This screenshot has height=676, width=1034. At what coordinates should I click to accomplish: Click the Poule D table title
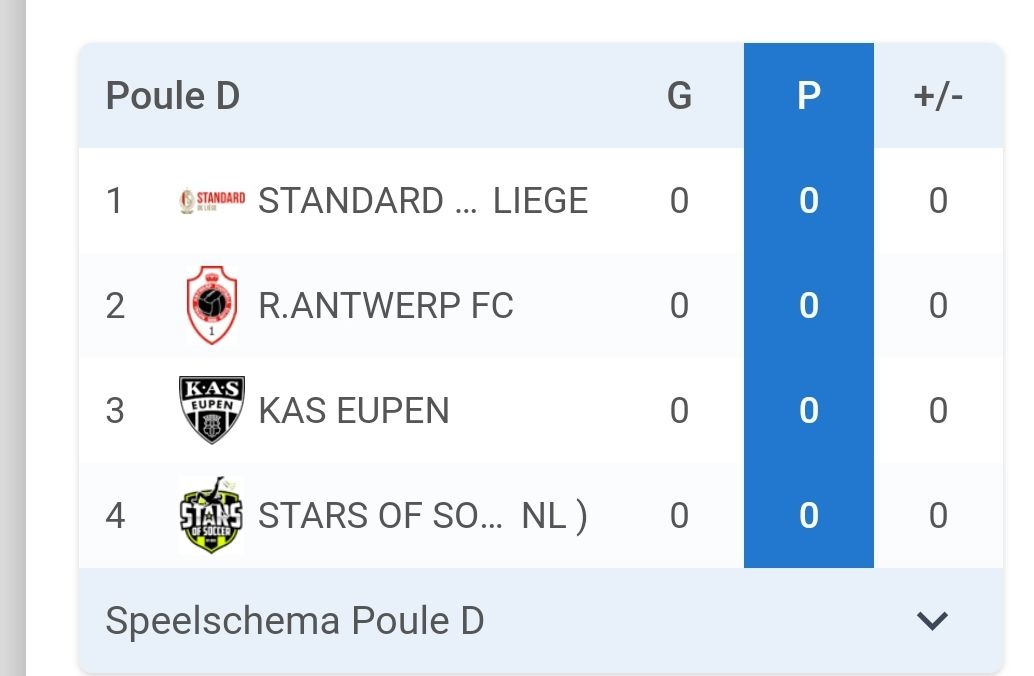point(173,96)
